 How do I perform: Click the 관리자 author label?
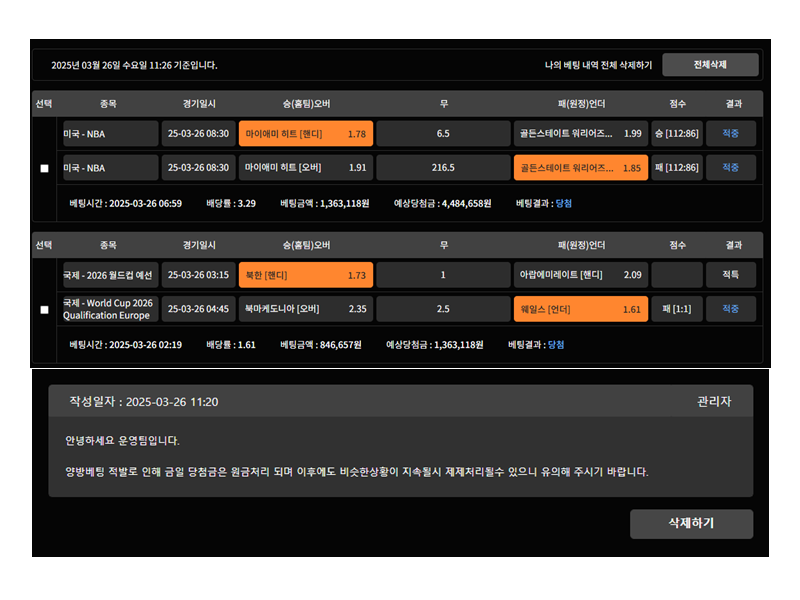click(714, 402)
